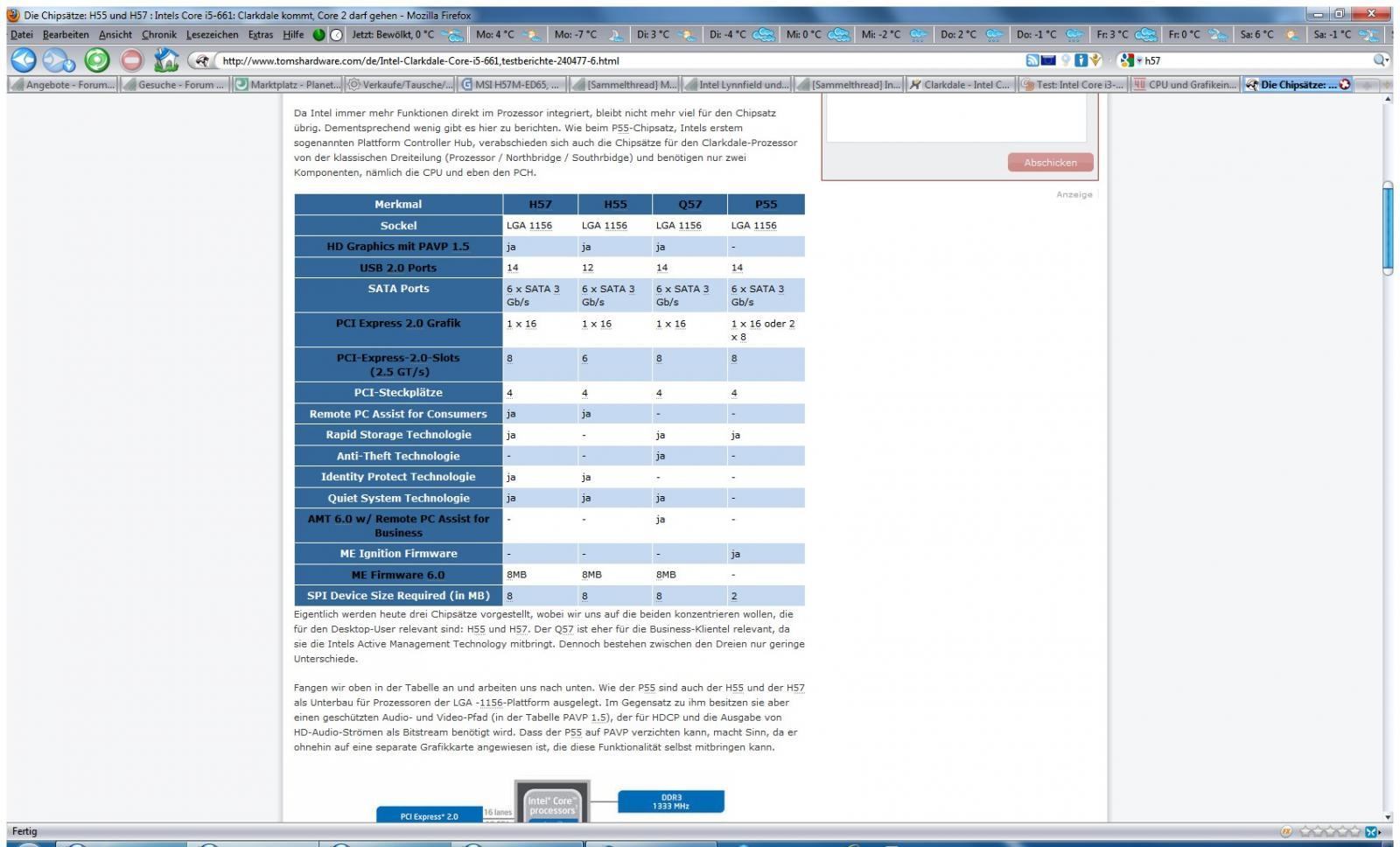Open the Lesezeichen menu
The width and height of the screenshot is (1400, 847).
click(x=212, y=35)
